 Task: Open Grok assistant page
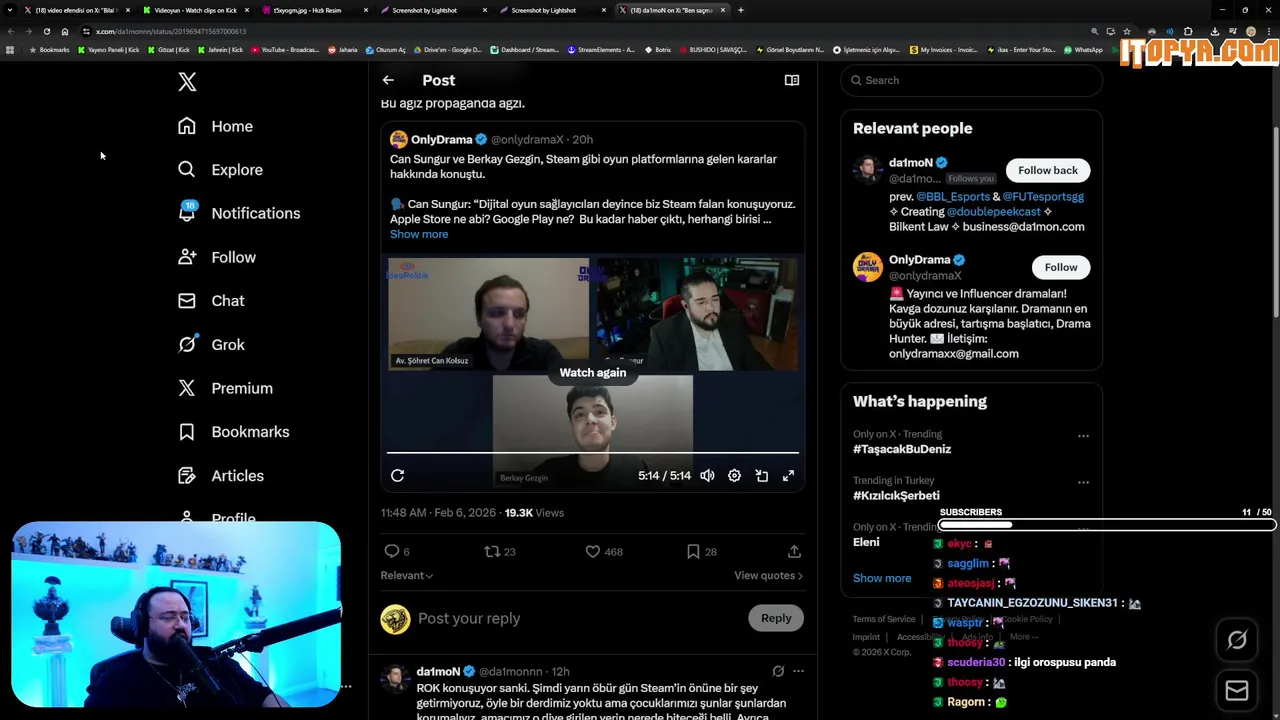[210, 344]
